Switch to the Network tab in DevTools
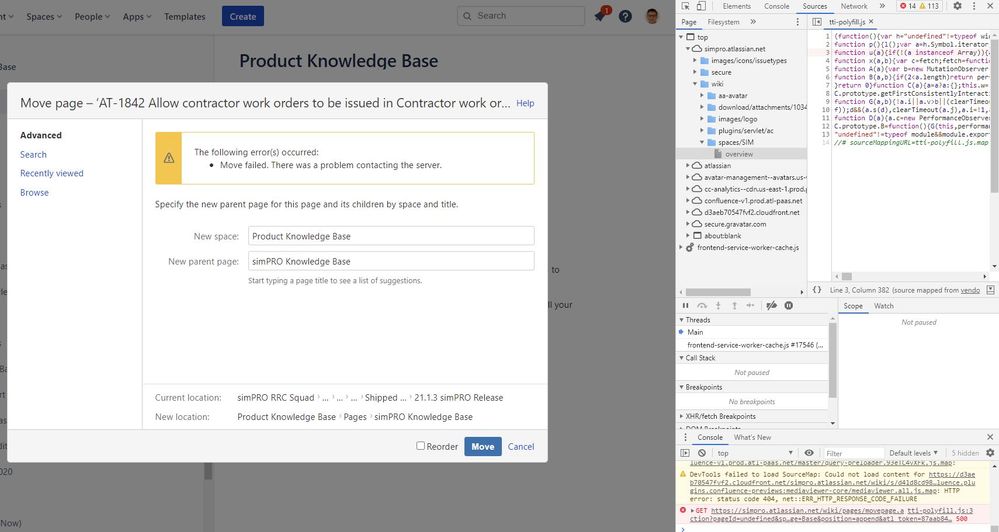 click(854, 6)
